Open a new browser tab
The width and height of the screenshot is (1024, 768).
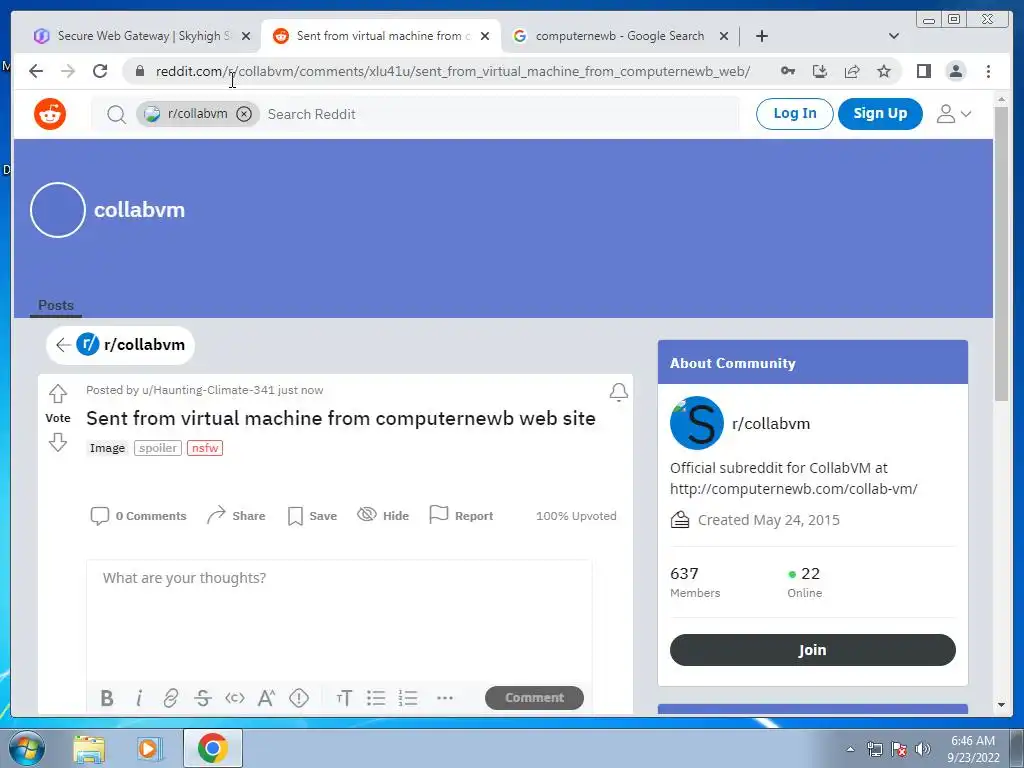[x=761, y=36]
